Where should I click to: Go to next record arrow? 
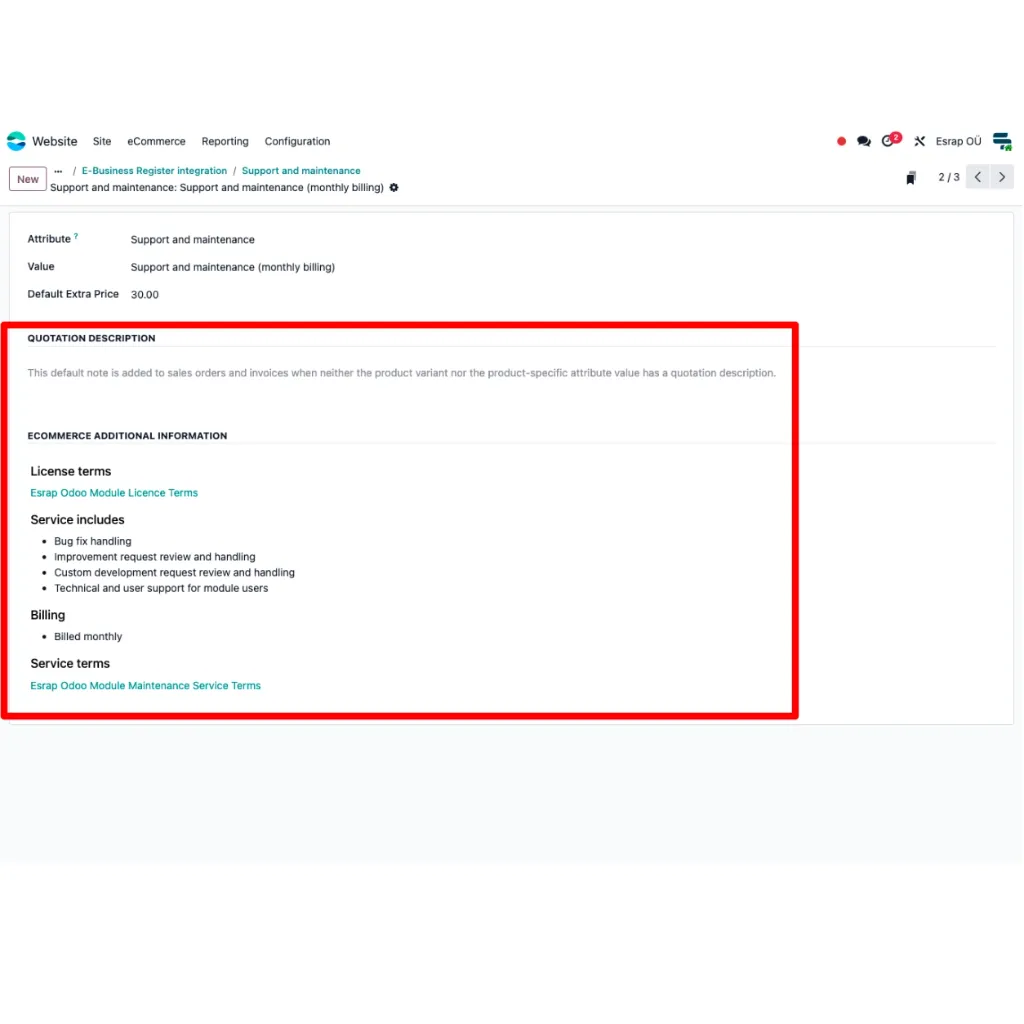point(1002,177)
